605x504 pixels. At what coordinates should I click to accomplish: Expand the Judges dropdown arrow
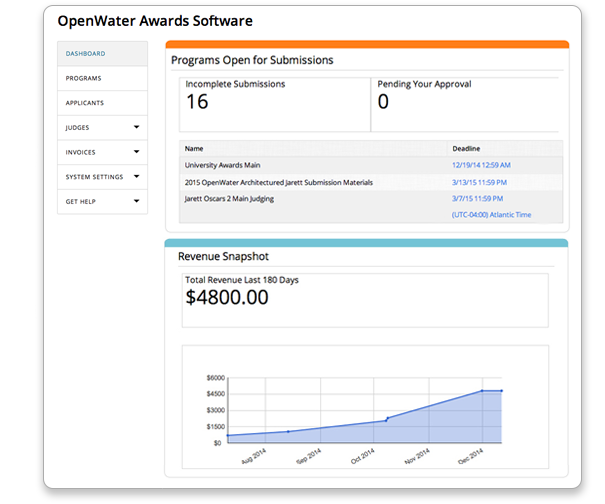click(136, 127)
